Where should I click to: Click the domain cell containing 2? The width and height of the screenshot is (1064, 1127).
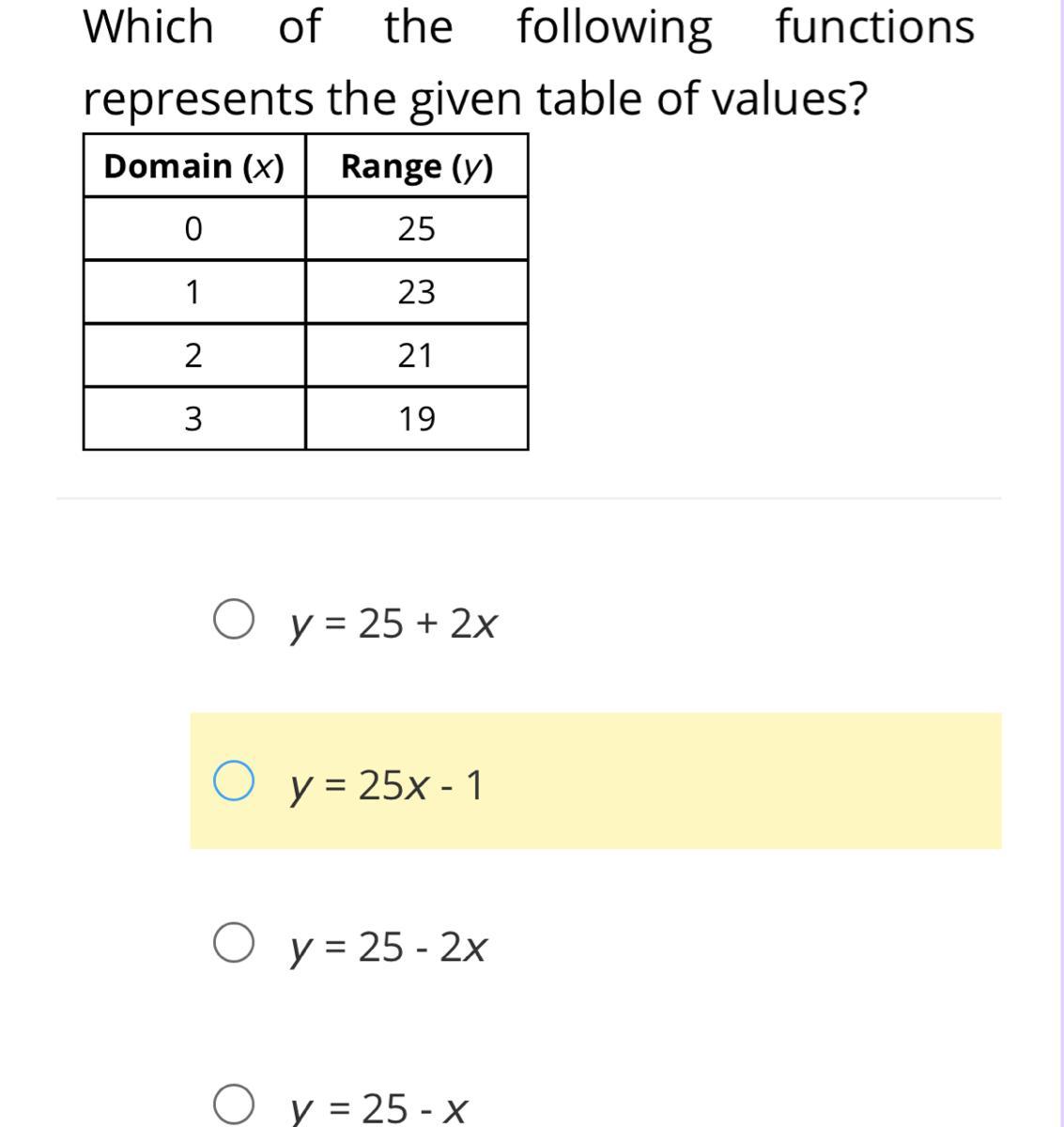[x=194, y=355]
